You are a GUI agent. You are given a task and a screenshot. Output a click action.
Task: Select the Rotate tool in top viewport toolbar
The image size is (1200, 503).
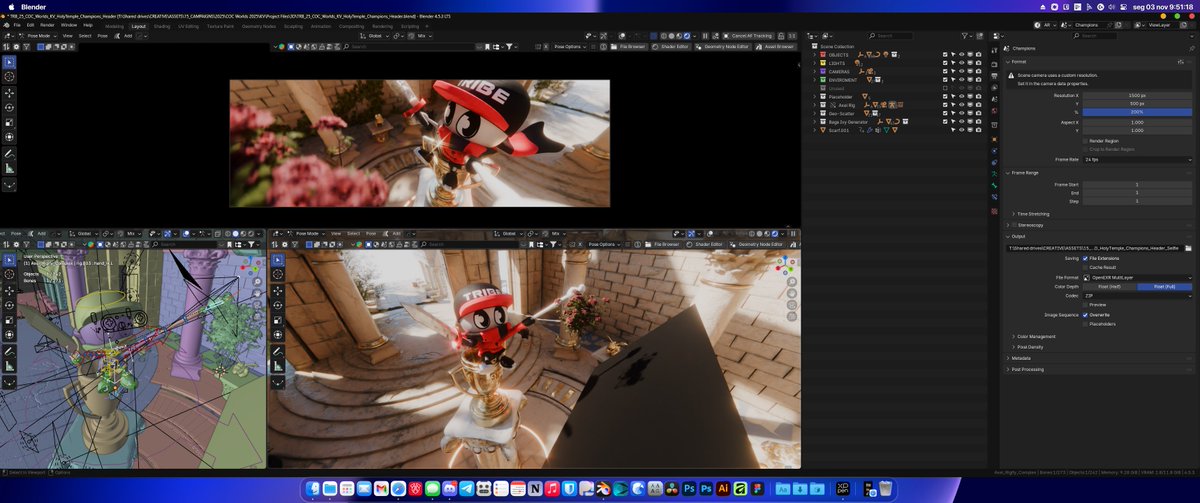pos(10,106)
